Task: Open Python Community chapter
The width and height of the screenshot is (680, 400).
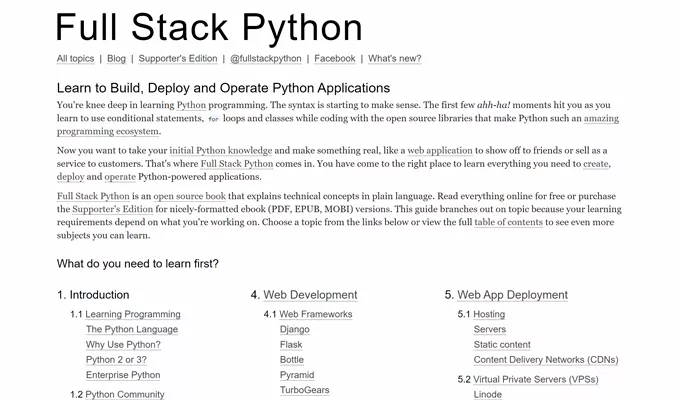Action: click(125, 394)
